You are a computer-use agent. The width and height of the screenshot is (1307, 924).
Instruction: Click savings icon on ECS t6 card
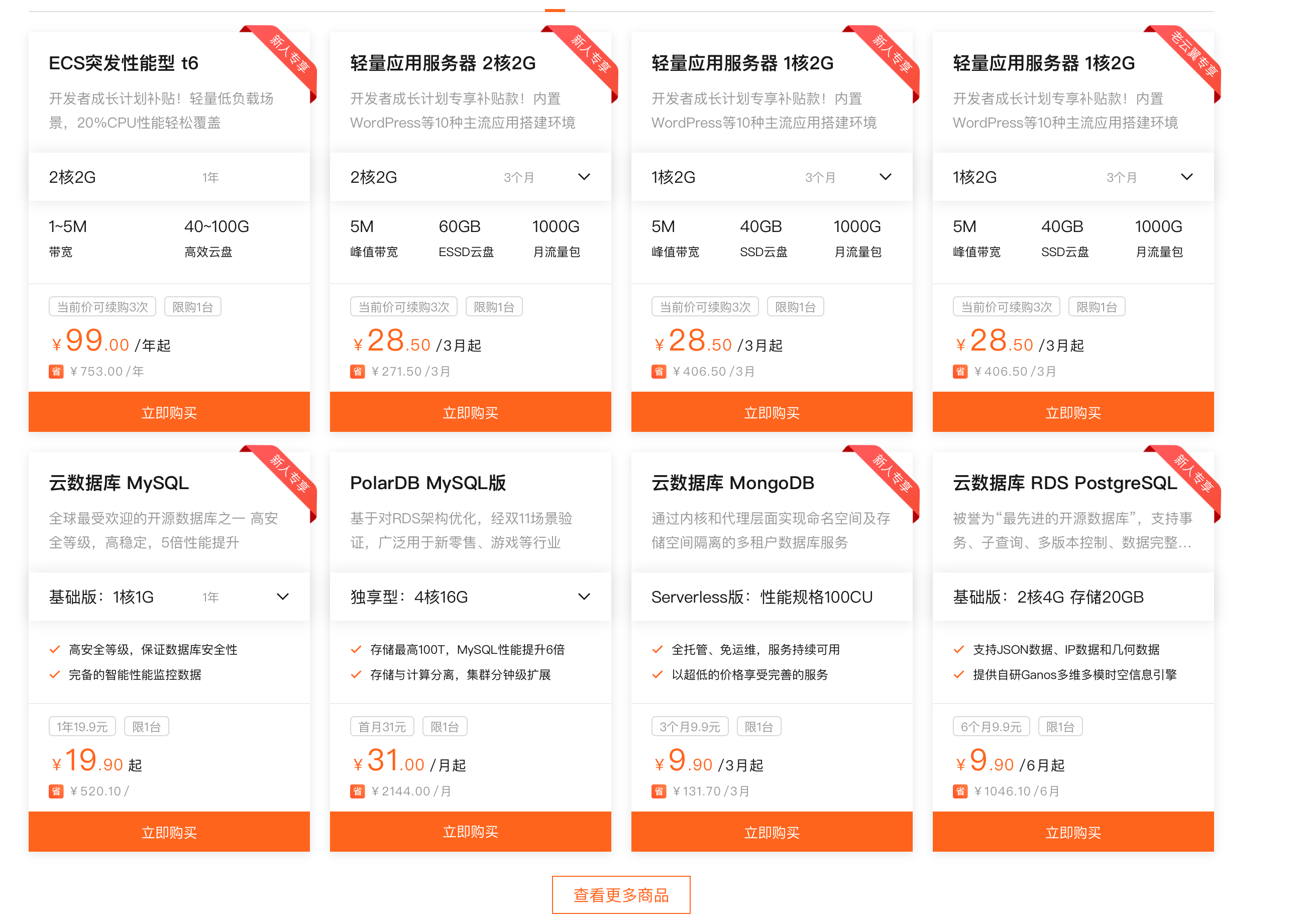pos(56,372)
